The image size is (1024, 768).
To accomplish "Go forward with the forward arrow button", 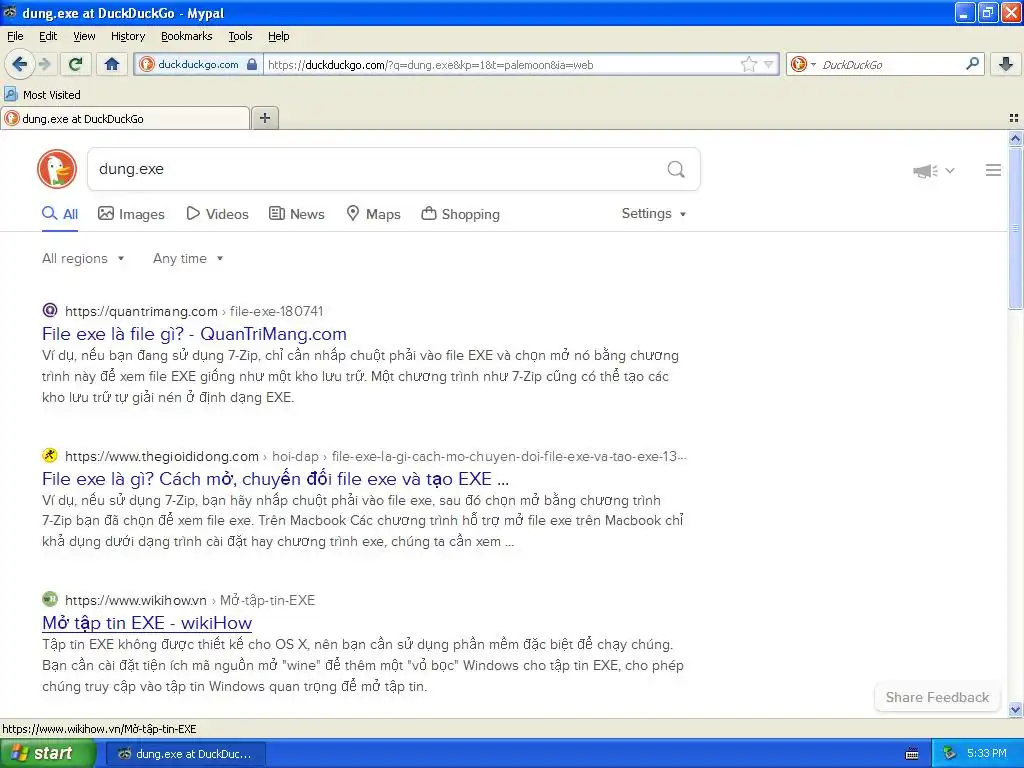I will point(45,64).
